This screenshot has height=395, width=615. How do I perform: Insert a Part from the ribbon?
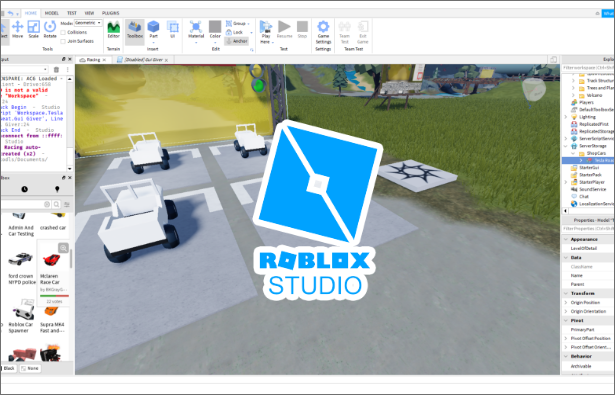pos(153,29)
